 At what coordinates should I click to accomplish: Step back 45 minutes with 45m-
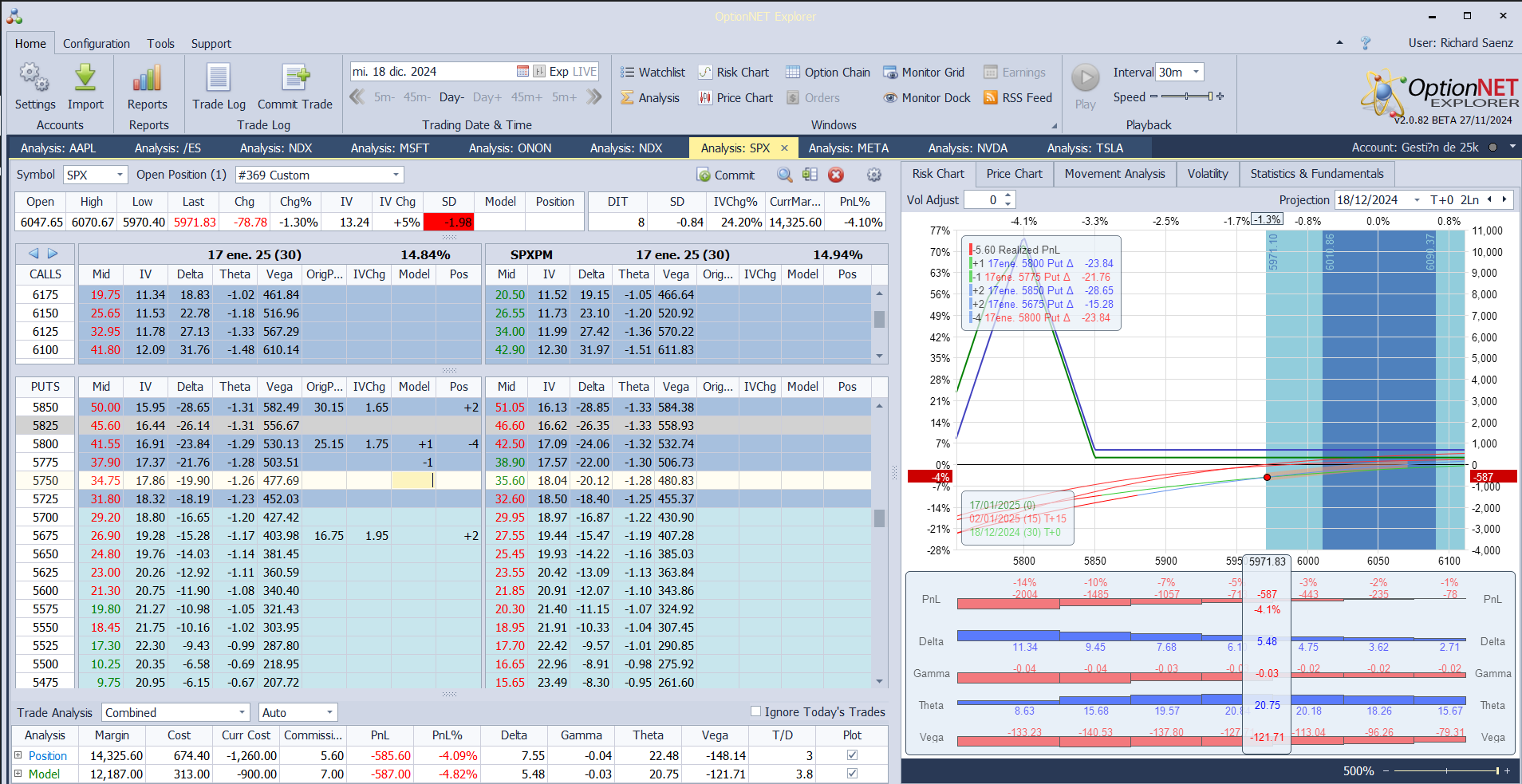[x=416, y=97]
